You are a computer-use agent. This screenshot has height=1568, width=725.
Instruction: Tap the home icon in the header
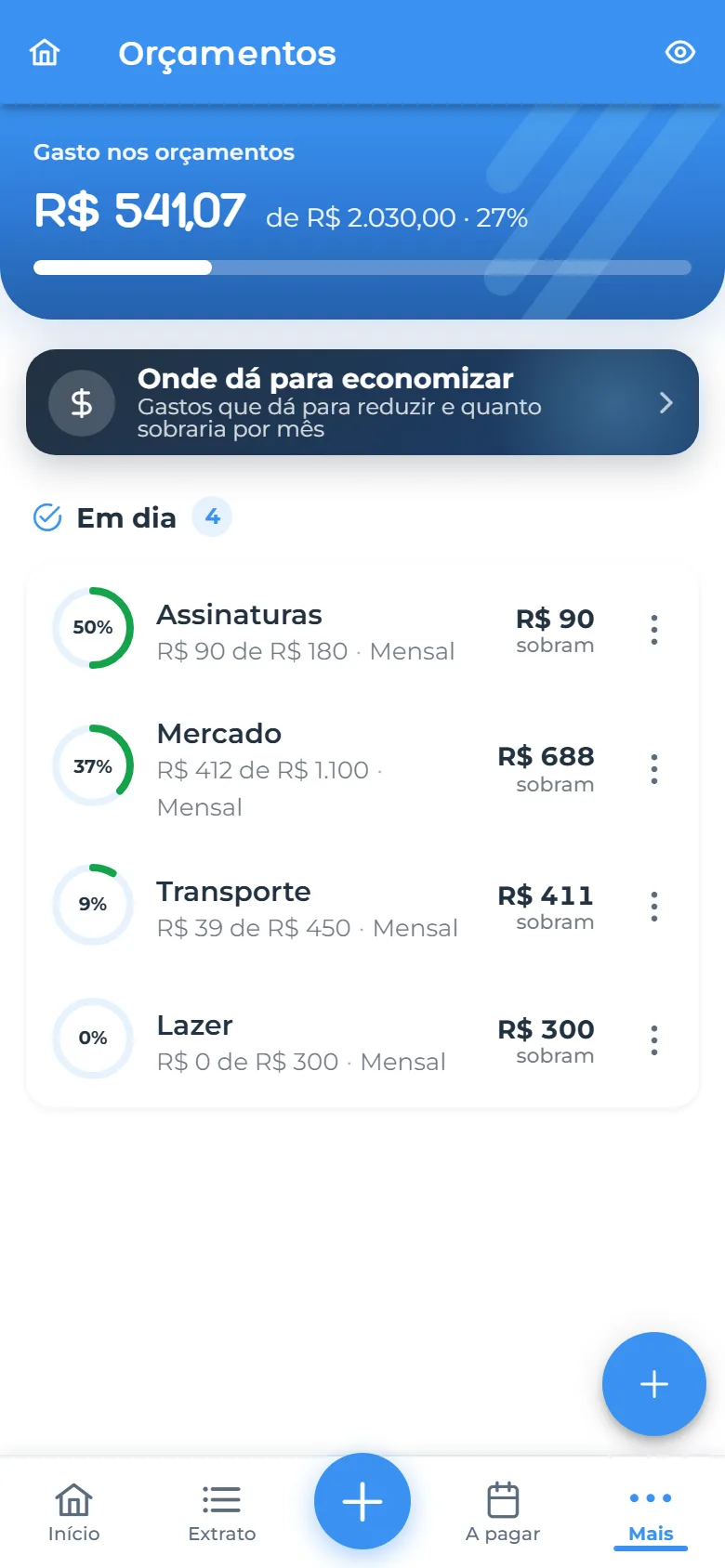point(45,53)
